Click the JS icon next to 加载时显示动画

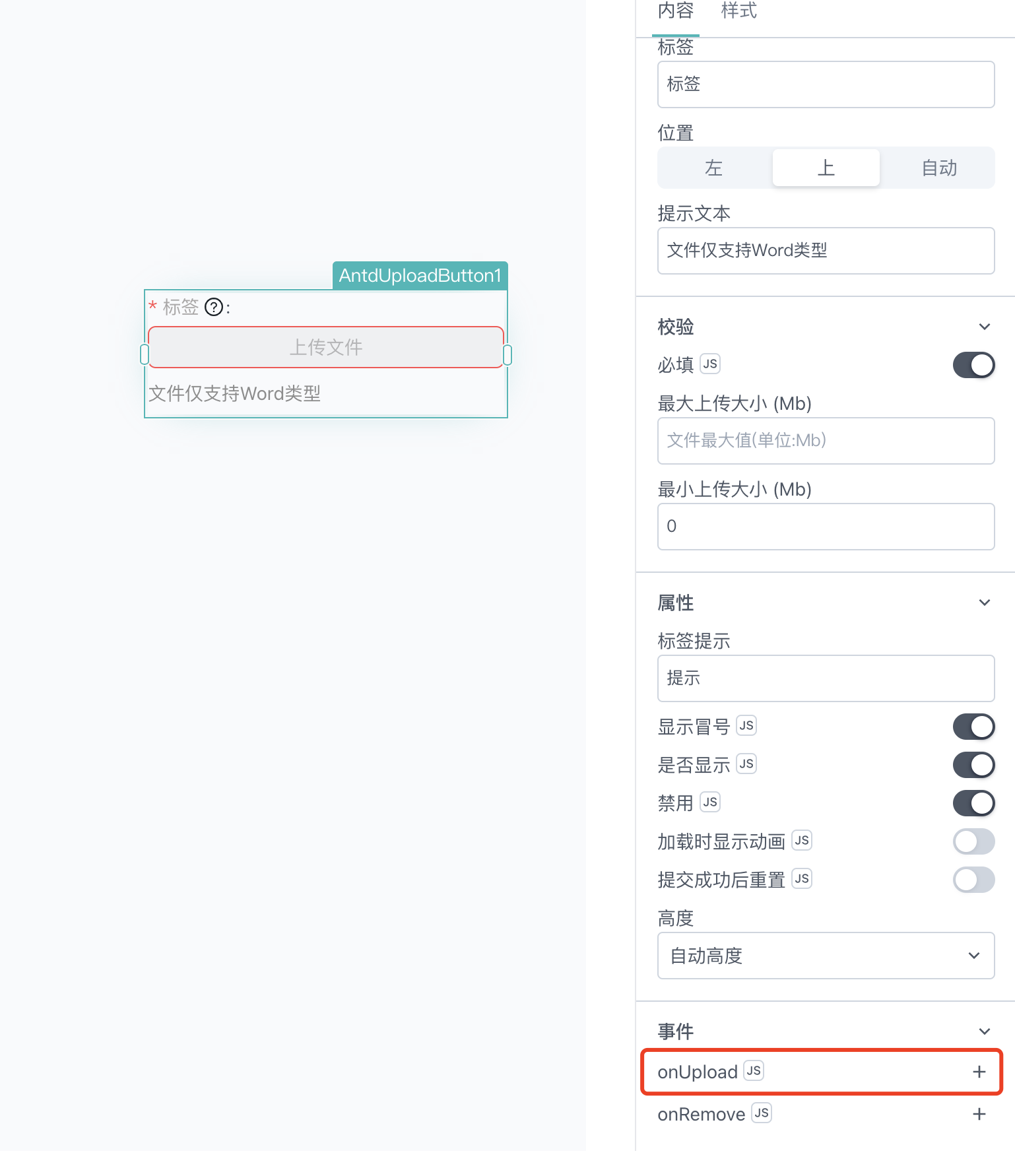click(802, 840)
